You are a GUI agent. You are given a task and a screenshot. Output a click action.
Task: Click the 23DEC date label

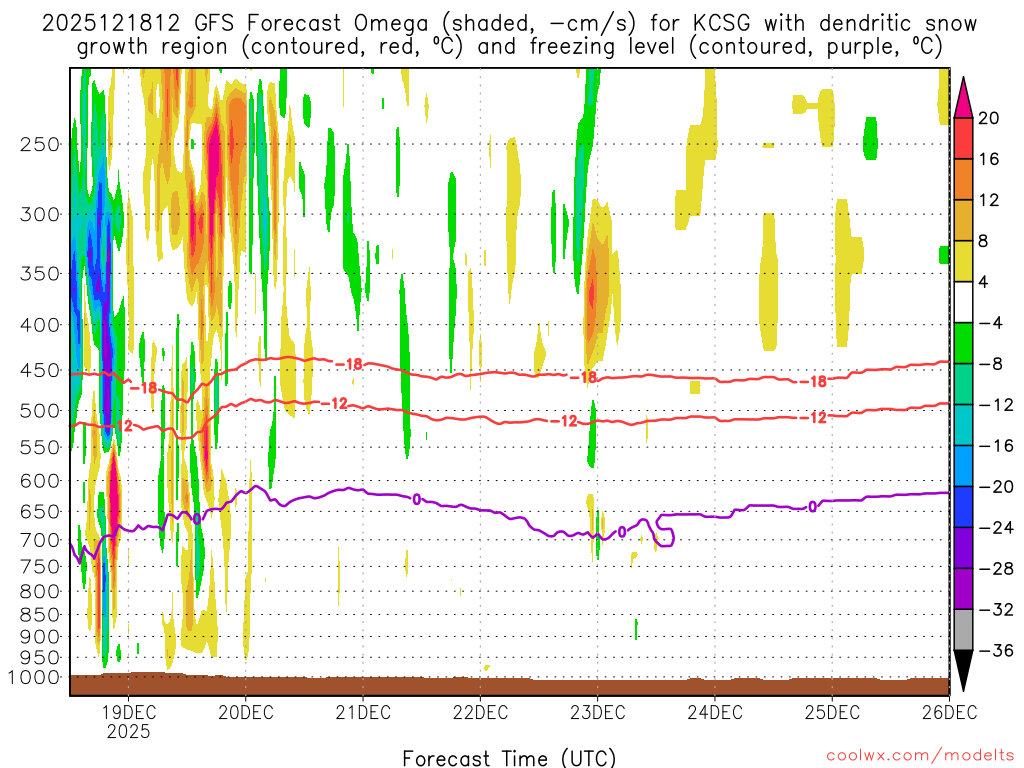tap(598, 712)
